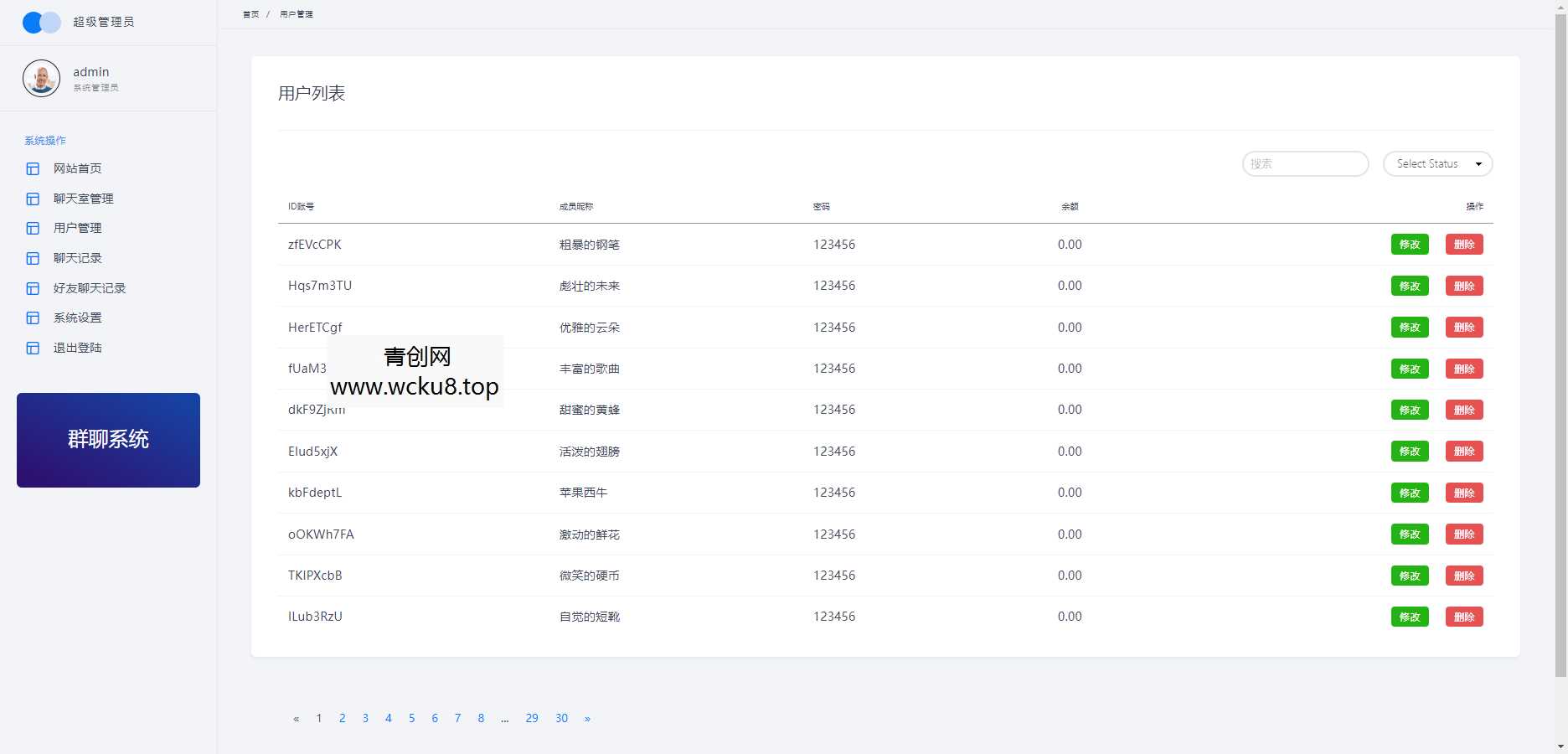Click the icon next to 用户管理
Screen dimensions: 1568x754
click(x=33, y=228)
